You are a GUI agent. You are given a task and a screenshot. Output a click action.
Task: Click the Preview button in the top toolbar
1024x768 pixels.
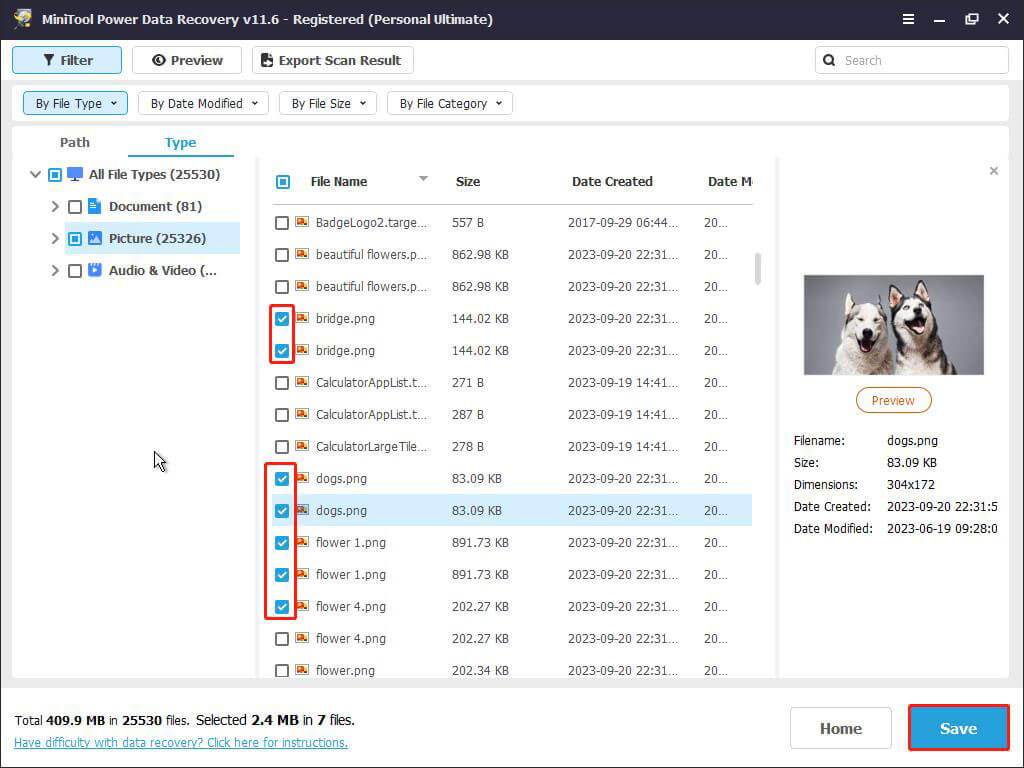click(187, 60)
